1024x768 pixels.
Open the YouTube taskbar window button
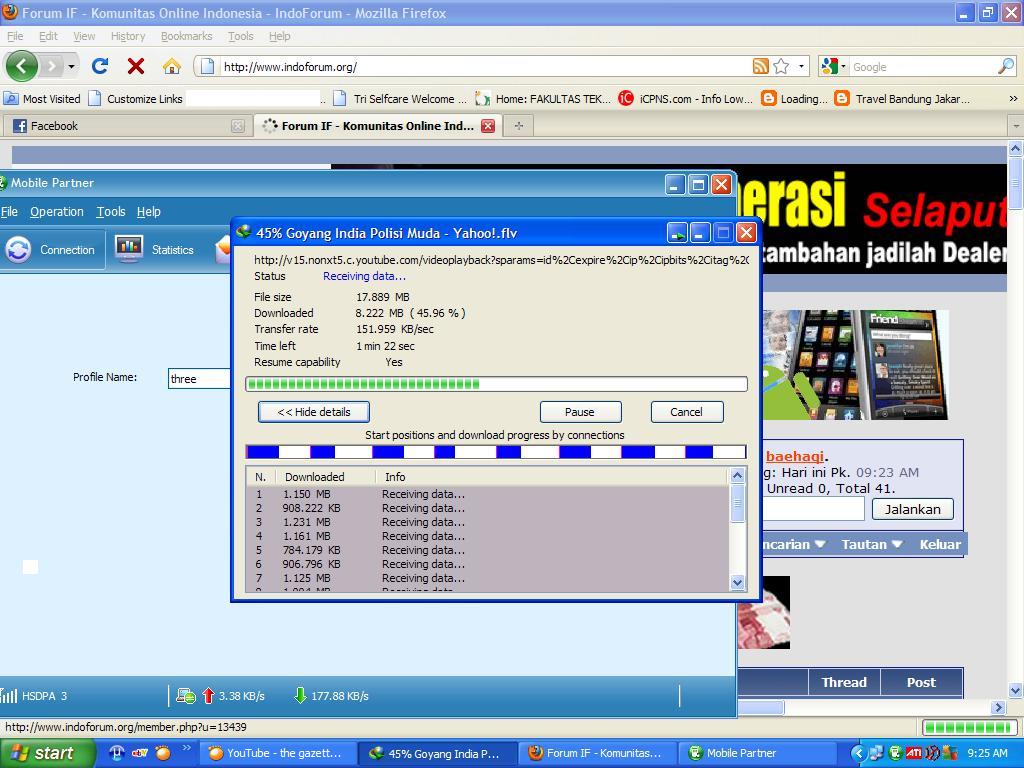(277, 753)
